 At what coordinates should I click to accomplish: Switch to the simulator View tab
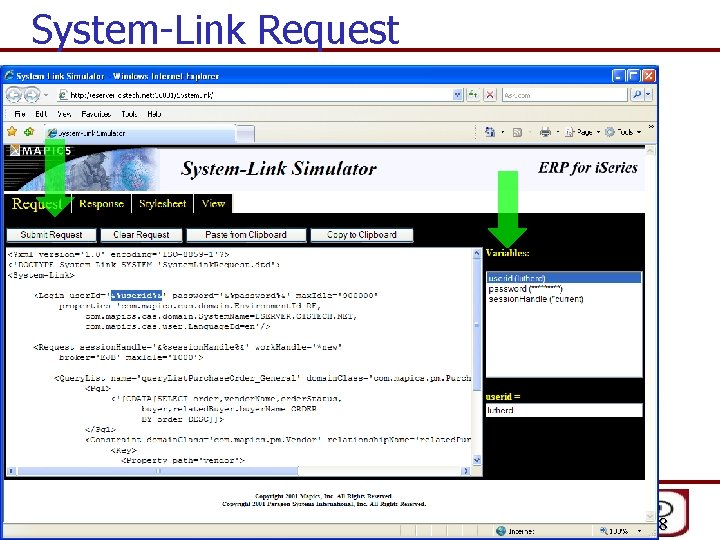pos(213,203)
